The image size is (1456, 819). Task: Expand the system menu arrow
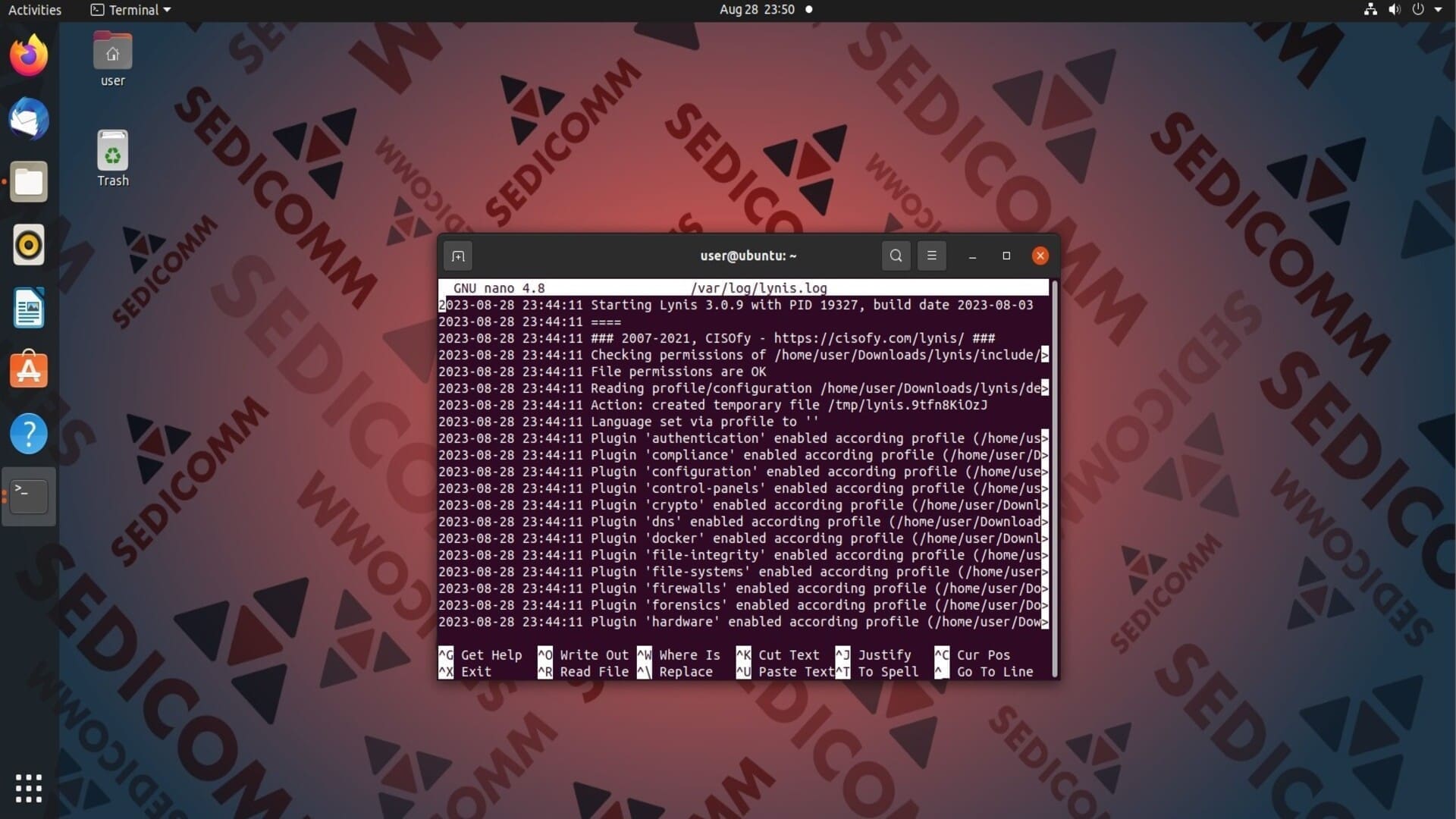click(x=1439, y=10)
